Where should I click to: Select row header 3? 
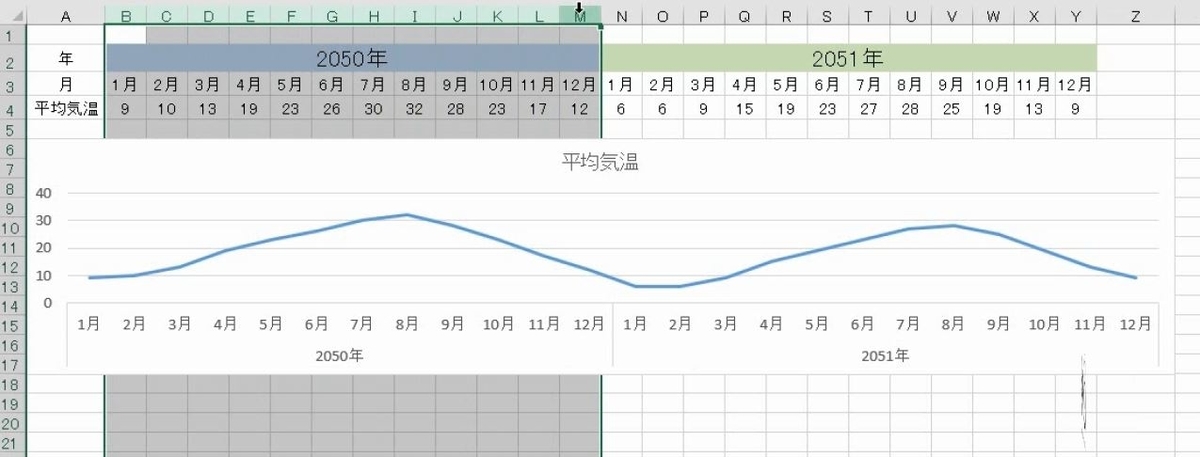click(12, 84)
